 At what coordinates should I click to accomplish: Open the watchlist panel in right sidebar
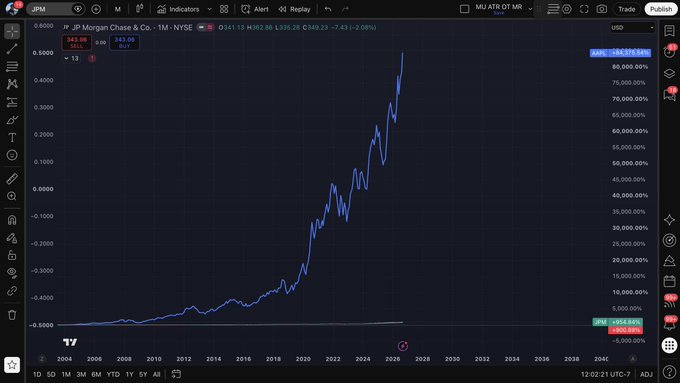coord(669,30)
